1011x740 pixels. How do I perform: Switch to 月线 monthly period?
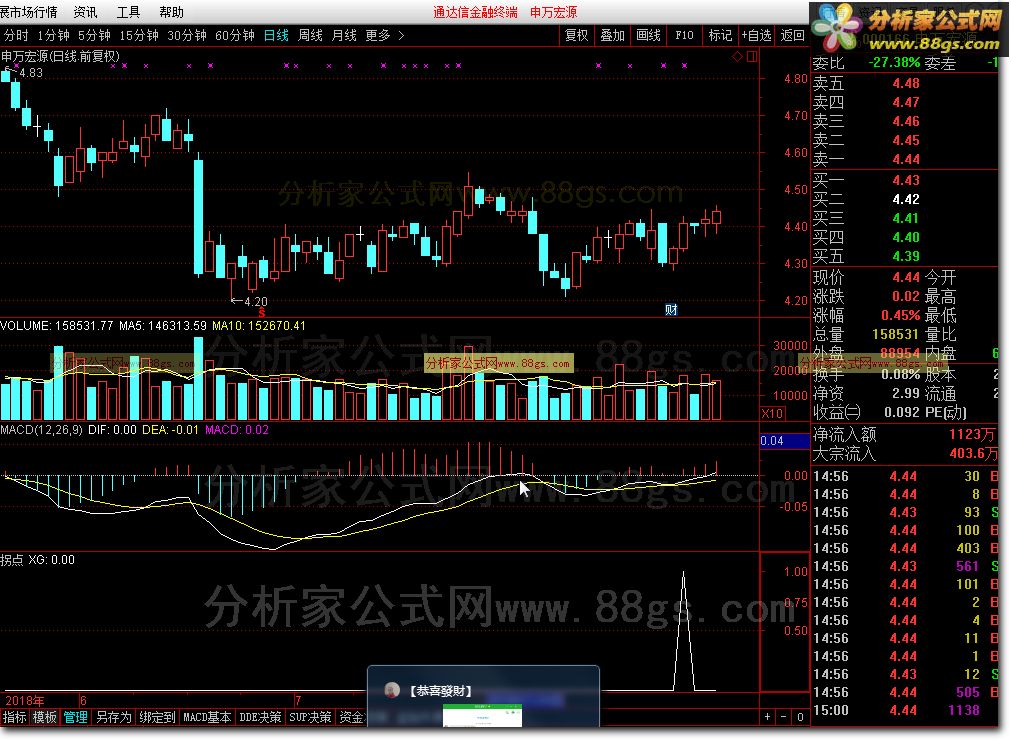coord(344,35)
